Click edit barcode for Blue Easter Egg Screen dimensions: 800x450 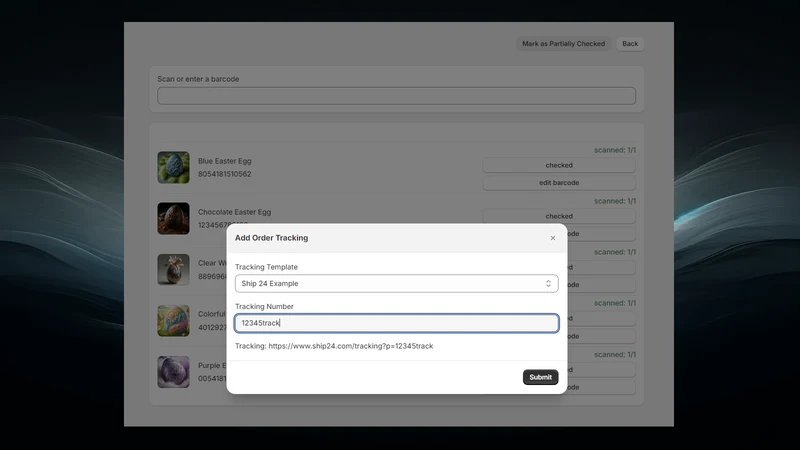(x=559, y=183)
